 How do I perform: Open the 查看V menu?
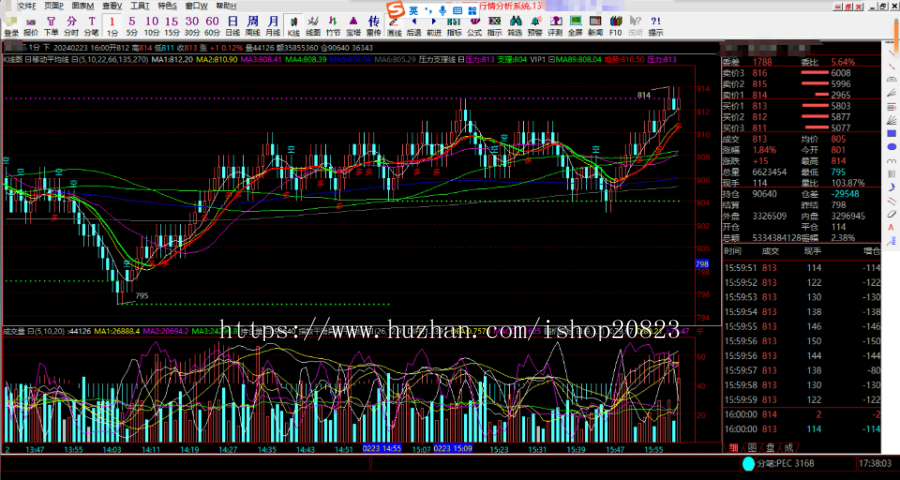pos(112,6)
